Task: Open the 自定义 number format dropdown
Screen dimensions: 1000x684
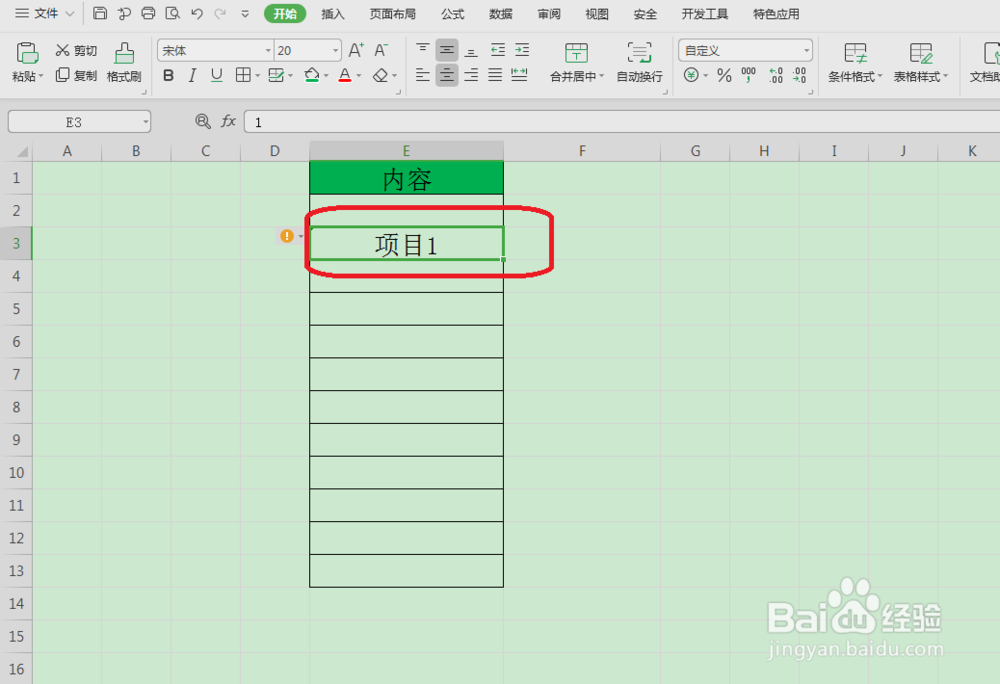Action: pyautogui.click(x=807, y=50)
